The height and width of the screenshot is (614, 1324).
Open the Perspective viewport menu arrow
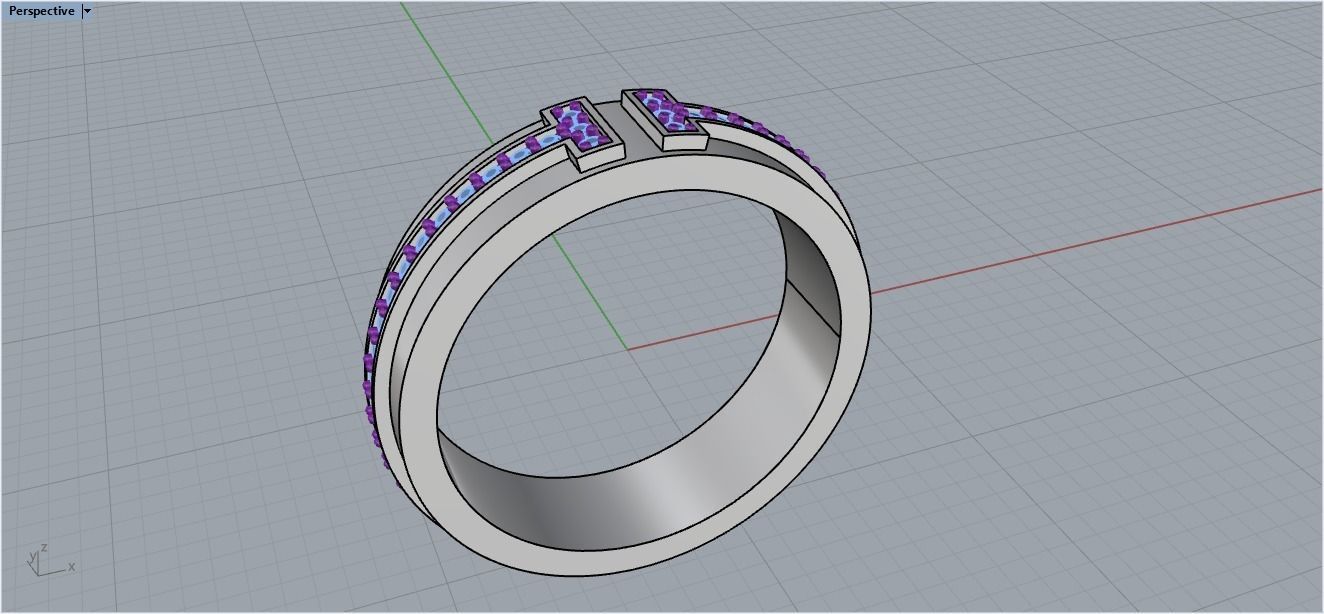(x=87, y=11)
